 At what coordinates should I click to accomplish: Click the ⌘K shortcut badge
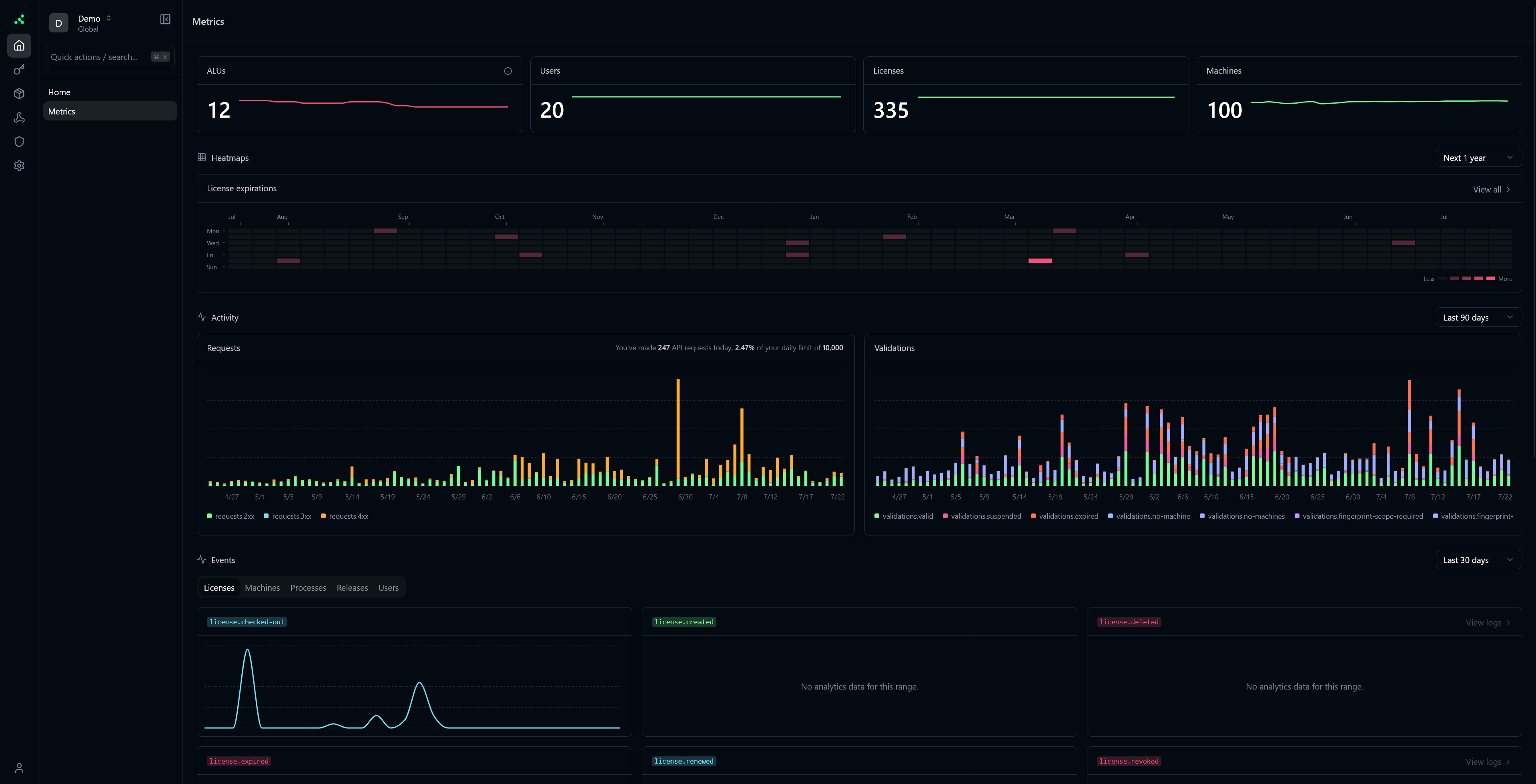click(x=160, y=57)
